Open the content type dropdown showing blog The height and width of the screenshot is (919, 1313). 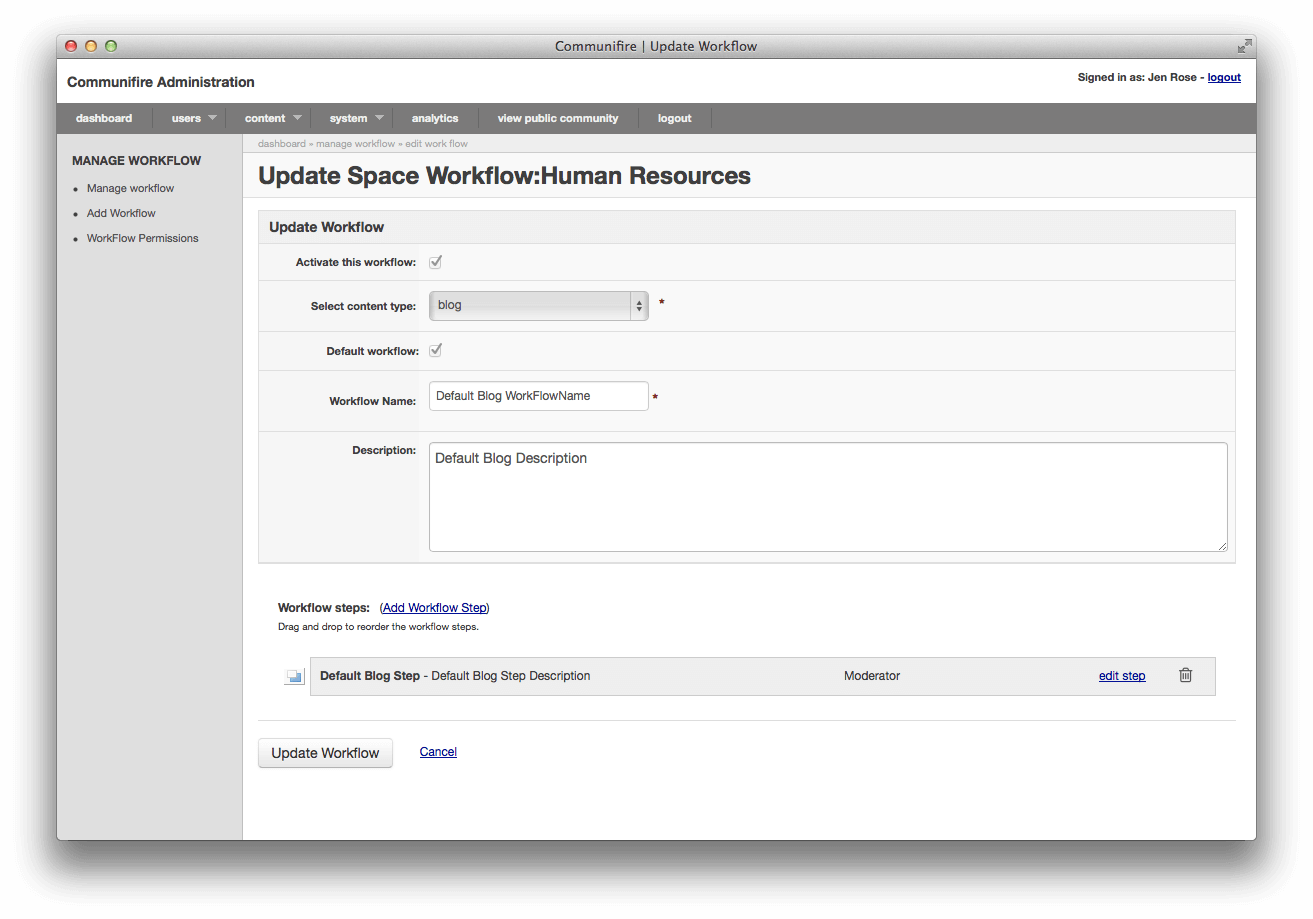(538, 304)
